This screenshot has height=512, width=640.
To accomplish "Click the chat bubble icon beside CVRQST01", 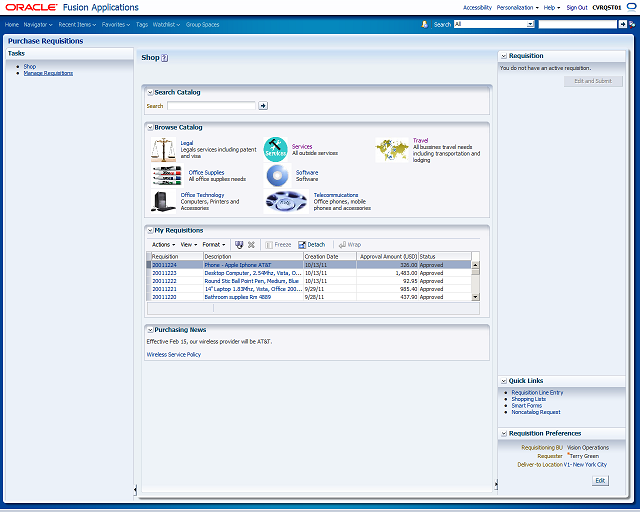I will pos(631,7).
